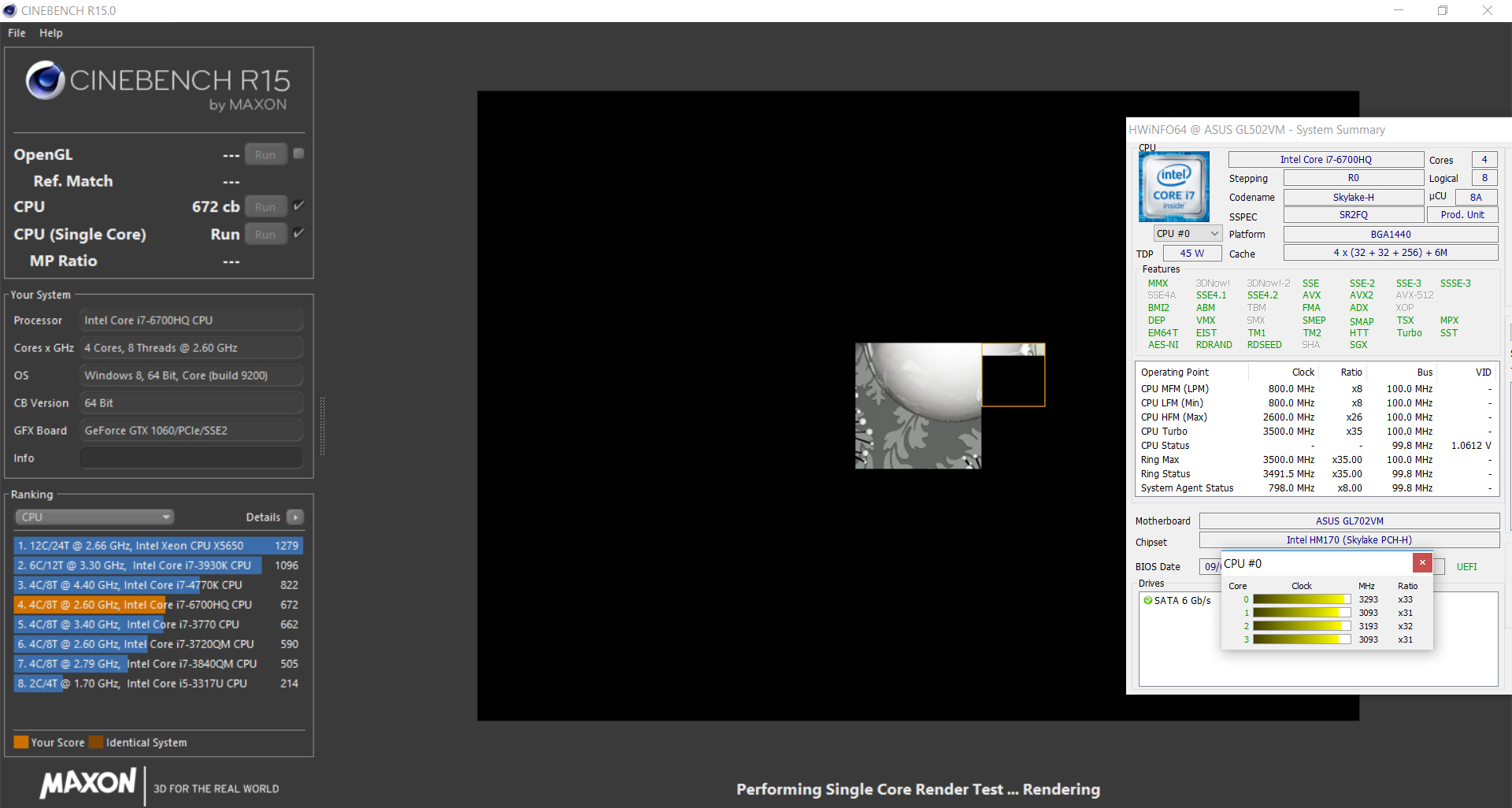Select highlighted ranking entry i7-6700HQ CPU
This screenshot has width=1512, height=808.
158,605
